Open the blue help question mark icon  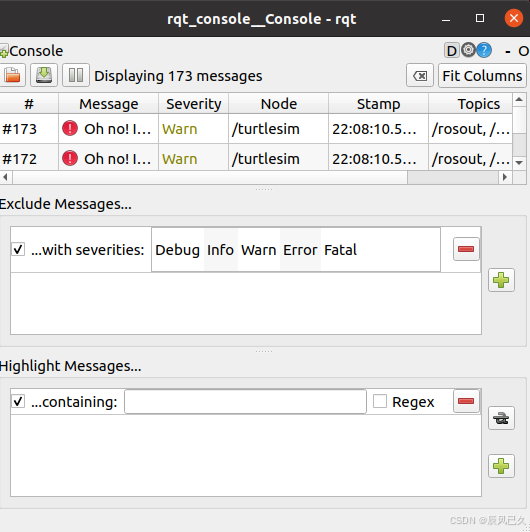[484, 50]
